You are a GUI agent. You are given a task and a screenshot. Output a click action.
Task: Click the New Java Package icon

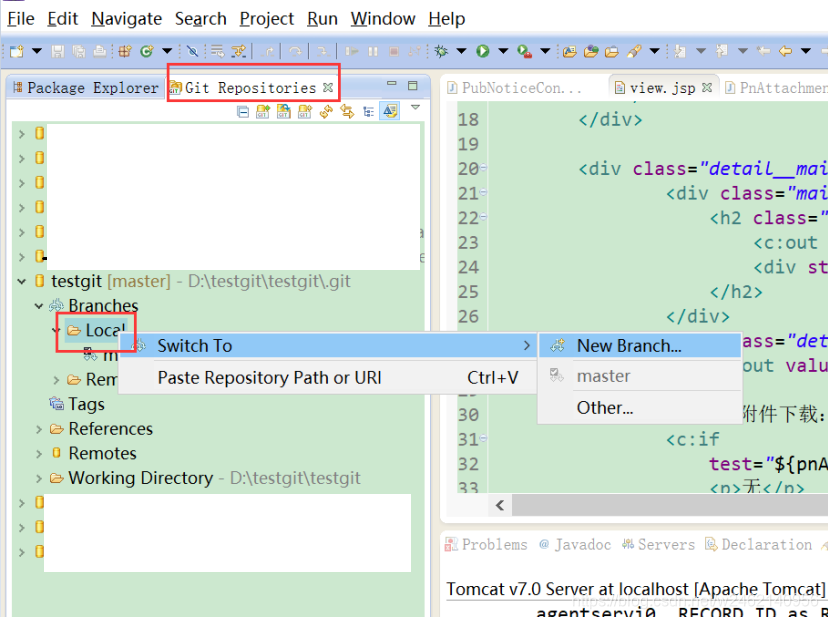pos(125,51)
